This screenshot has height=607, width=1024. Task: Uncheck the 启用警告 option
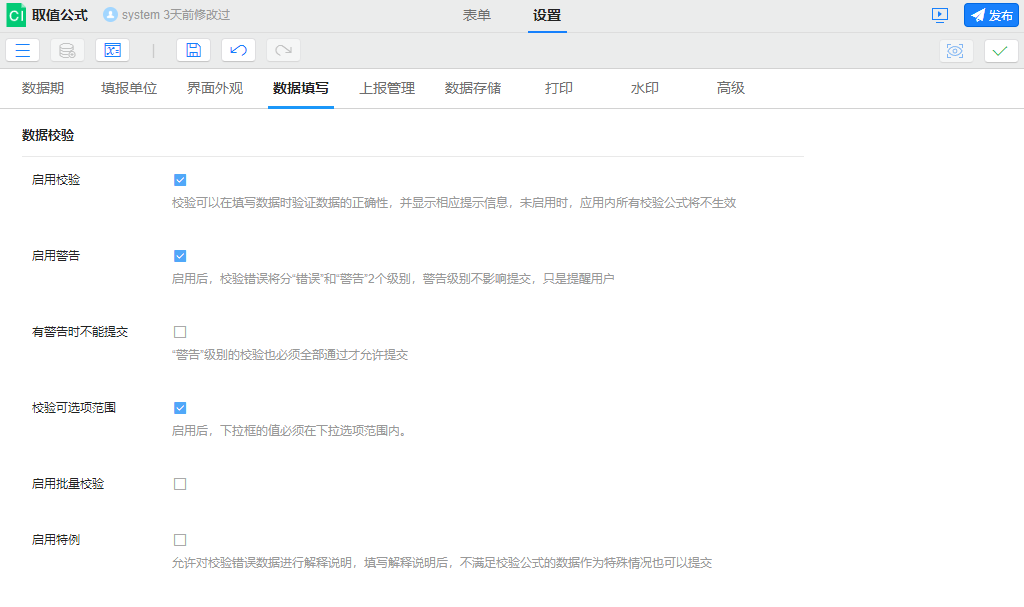click(x=180, y=255)
